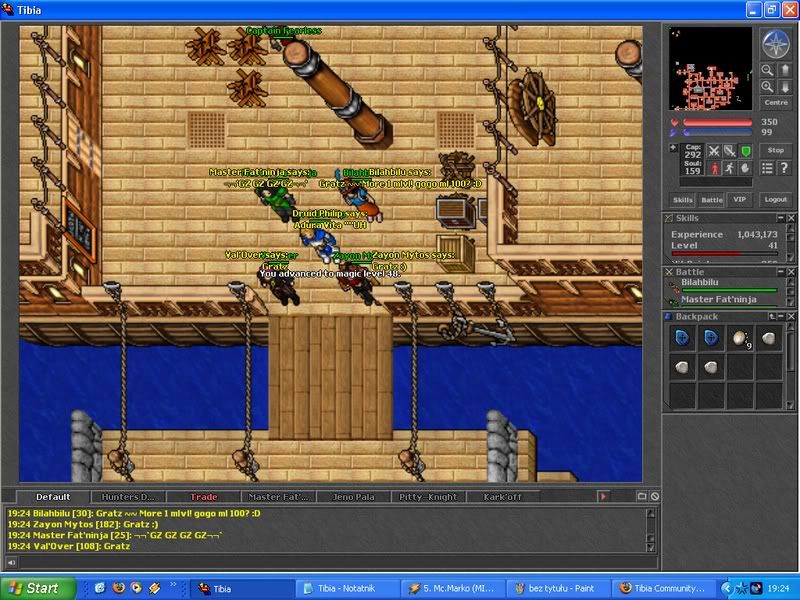Click the compass rose on the minimap panel
The width and height of the screenshot is (800, 600).
(x=776, y=43)
